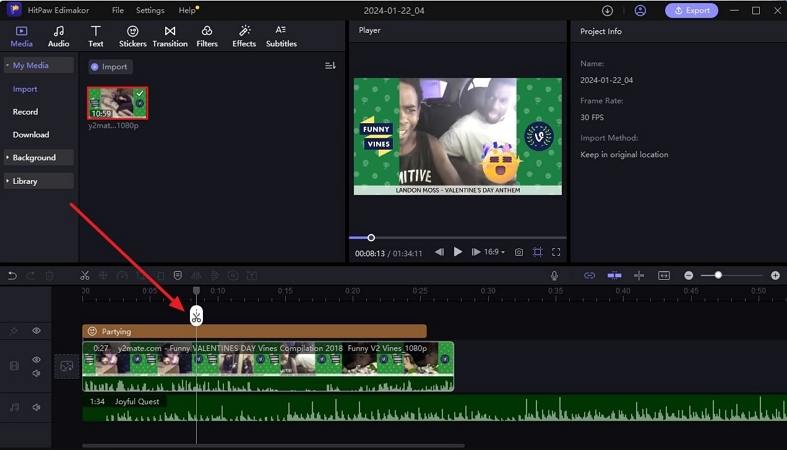The image size is (787, 450).
Task: Select the Media tab
Action: [x=21, y=36]
